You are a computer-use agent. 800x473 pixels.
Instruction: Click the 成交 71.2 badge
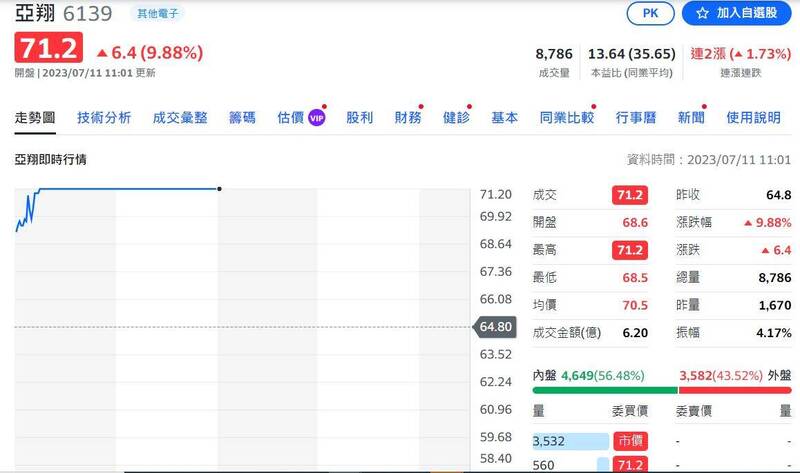[630, 195]
